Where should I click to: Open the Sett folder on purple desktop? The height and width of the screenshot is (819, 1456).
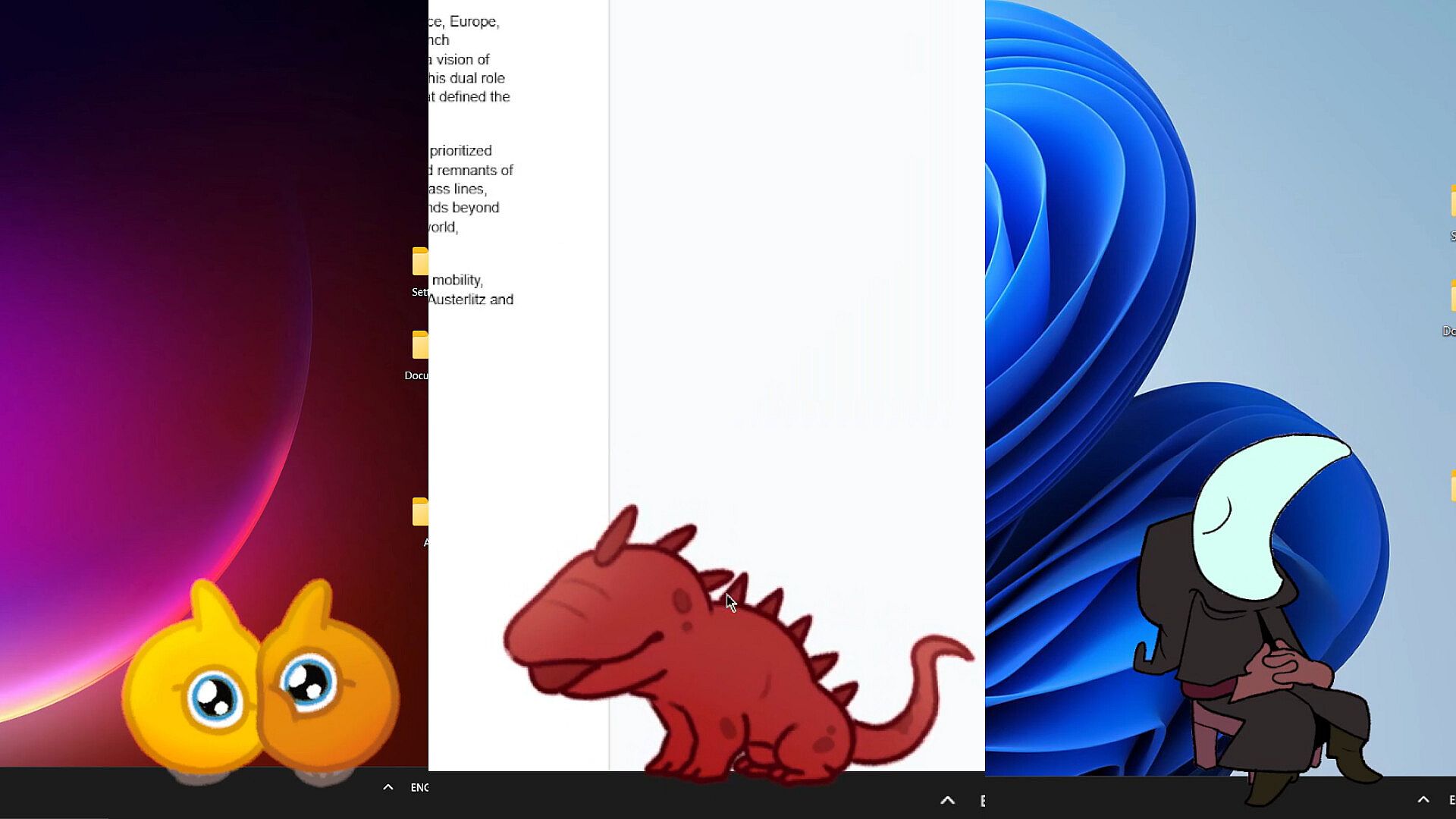420,262
